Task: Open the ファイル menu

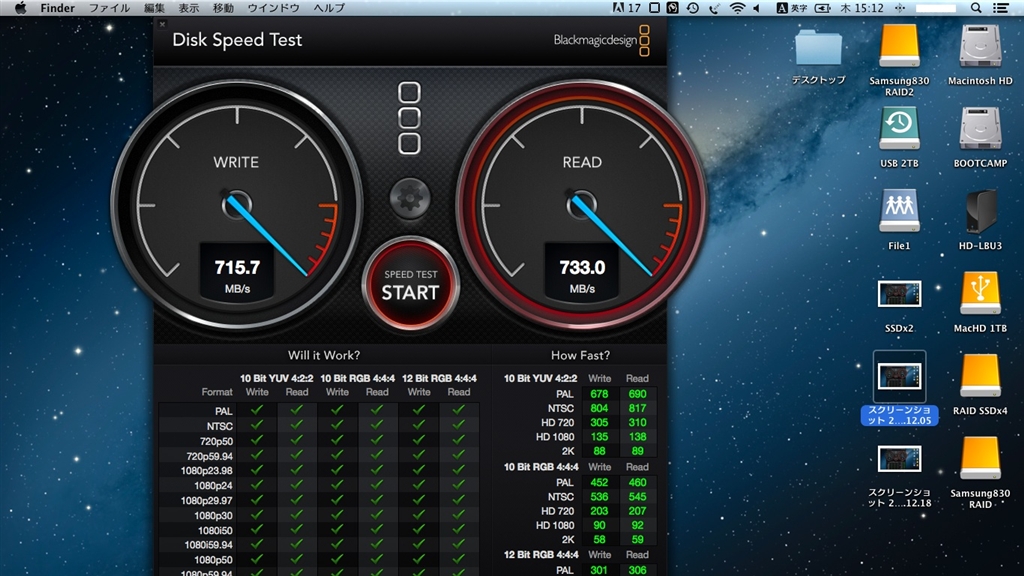Action: [110, 8]
